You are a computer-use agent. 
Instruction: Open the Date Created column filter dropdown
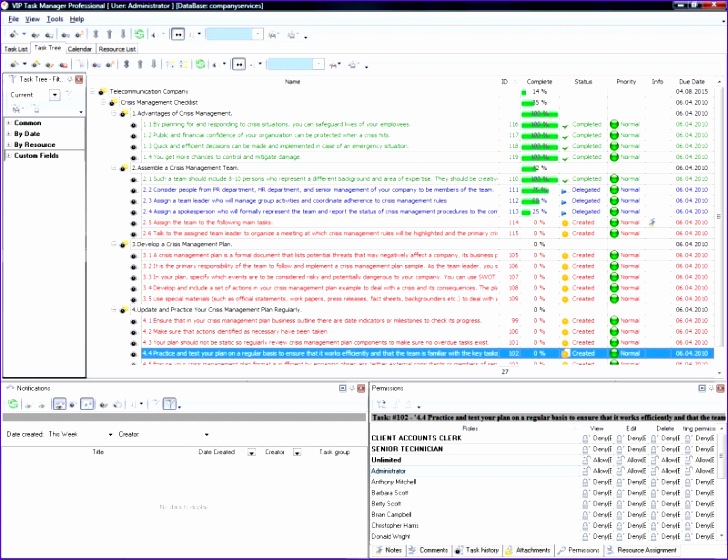point(251,452)
